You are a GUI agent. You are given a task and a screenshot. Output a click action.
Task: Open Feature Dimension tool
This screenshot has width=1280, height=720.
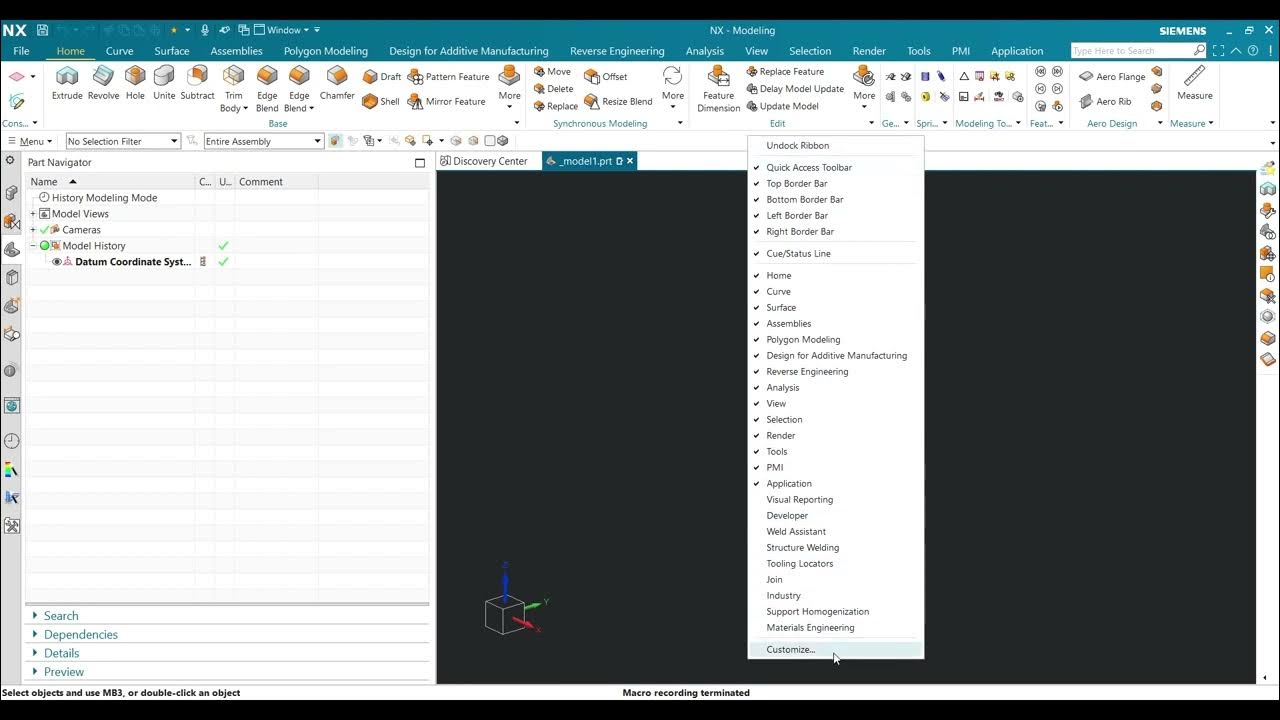[718, 89]
